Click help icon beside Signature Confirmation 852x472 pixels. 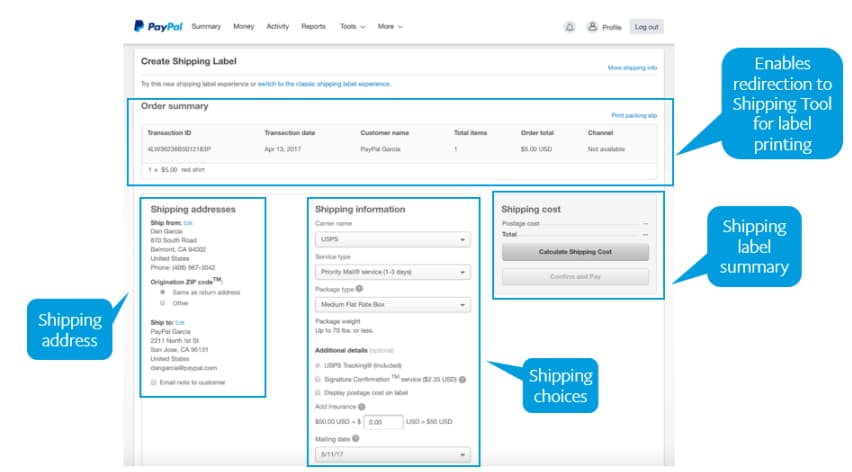pos(463,379)
